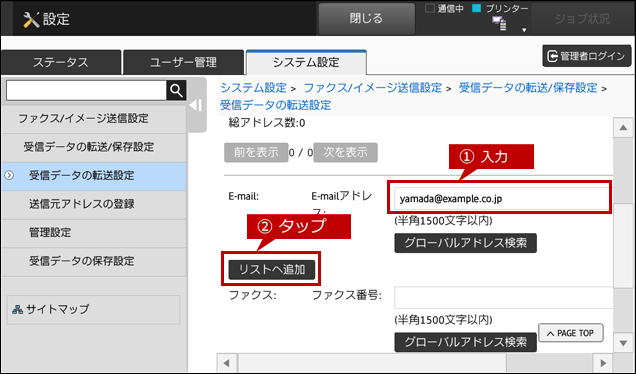Click the 総アドレス数:0 text
Image resolution: width=636 pixels, height=374 pixels.
click(267, 123)
